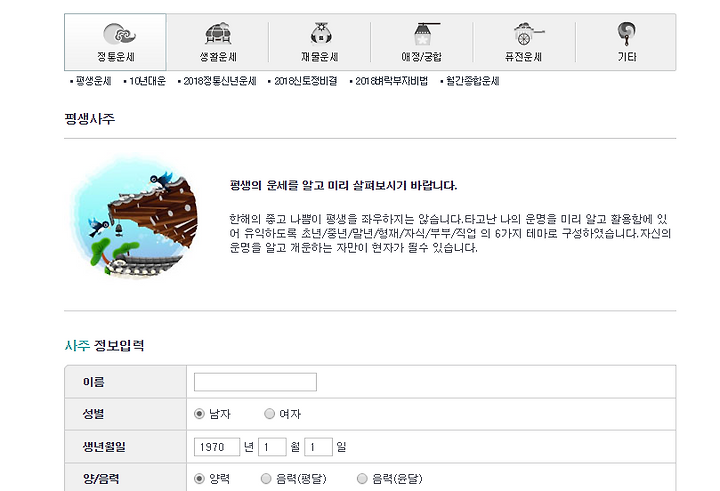Select 음력(윤달) leap lunar radio button
Screen dimensions: 720x491
362,479
